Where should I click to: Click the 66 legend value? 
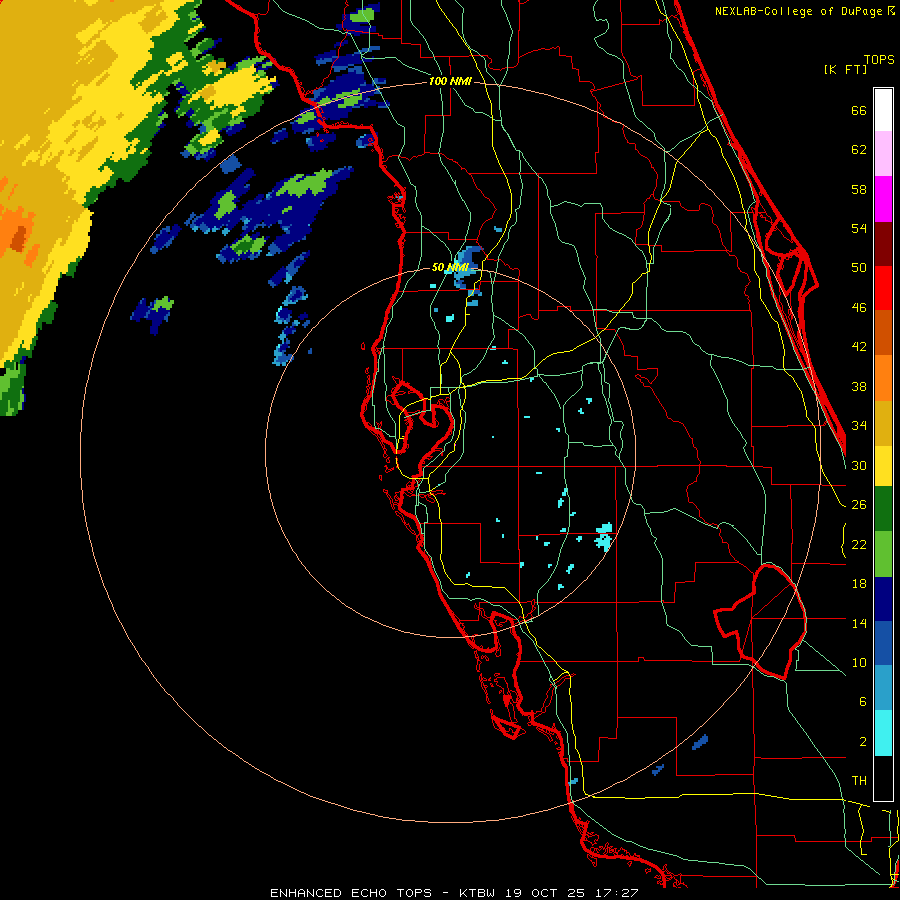tap(859, 110)
